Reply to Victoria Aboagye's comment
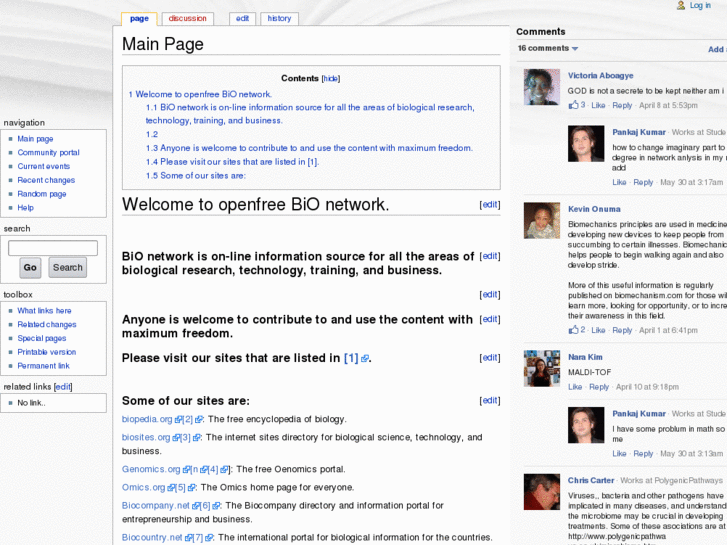Viewport: 727px width, 545px height. click(x=622, y=105)
